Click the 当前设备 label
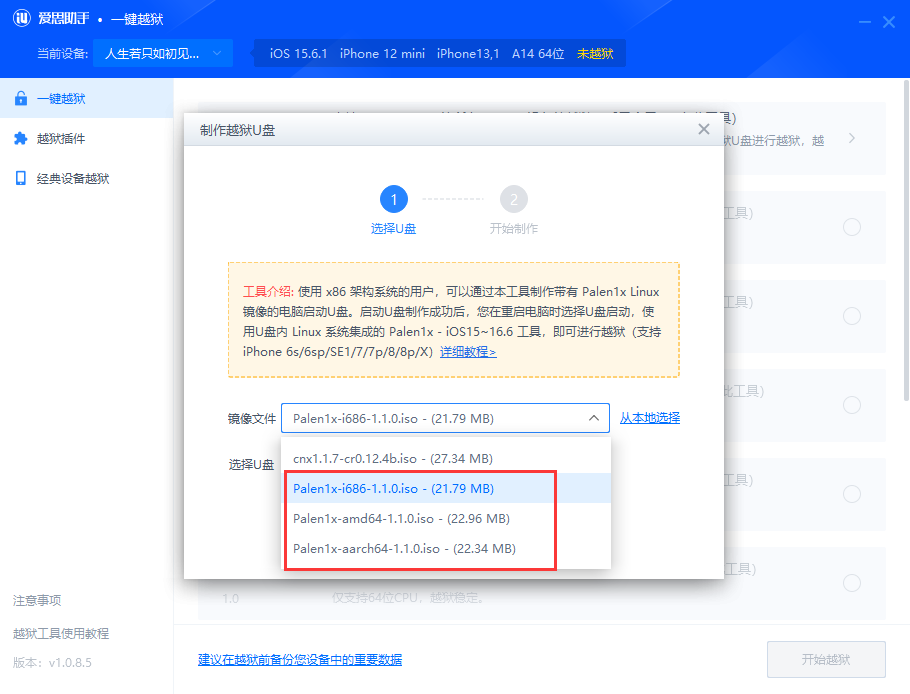Viewport: 910px width, 694px height. (63, 54)
